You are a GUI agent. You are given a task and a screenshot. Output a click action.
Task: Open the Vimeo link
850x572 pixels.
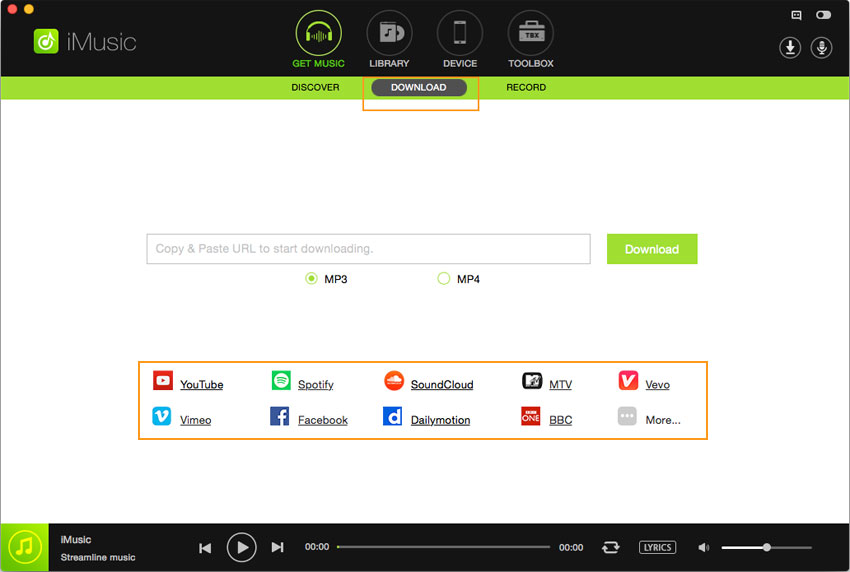pyautogui.click(x=196, y=420)
